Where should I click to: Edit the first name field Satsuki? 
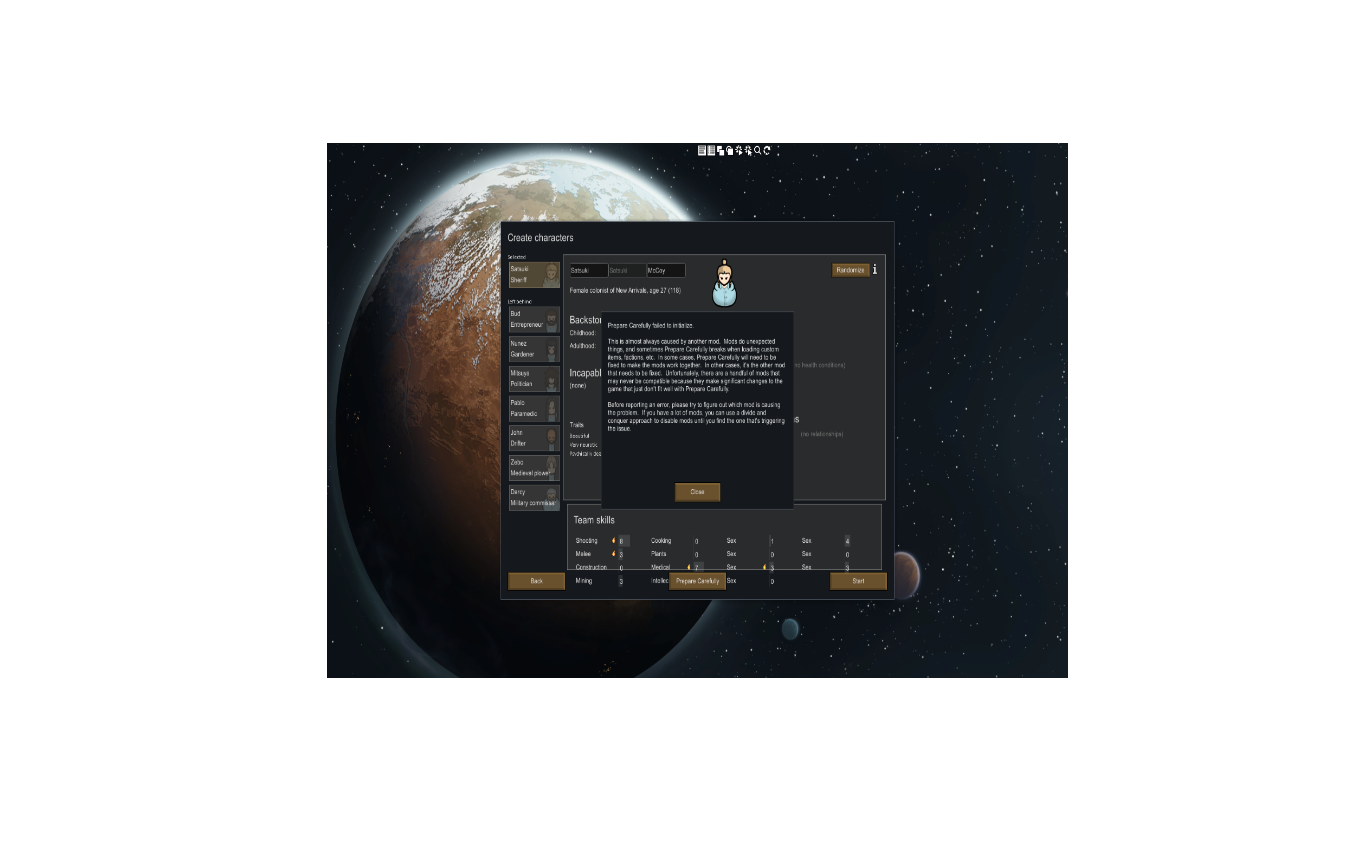(589, 270)
